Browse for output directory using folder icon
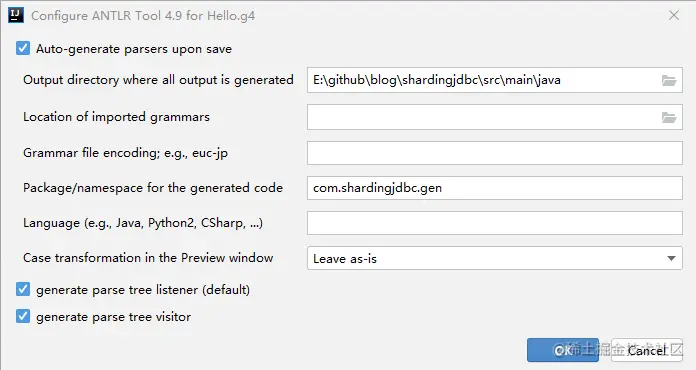This screenshot has height=370, width=696. [668, 80]
